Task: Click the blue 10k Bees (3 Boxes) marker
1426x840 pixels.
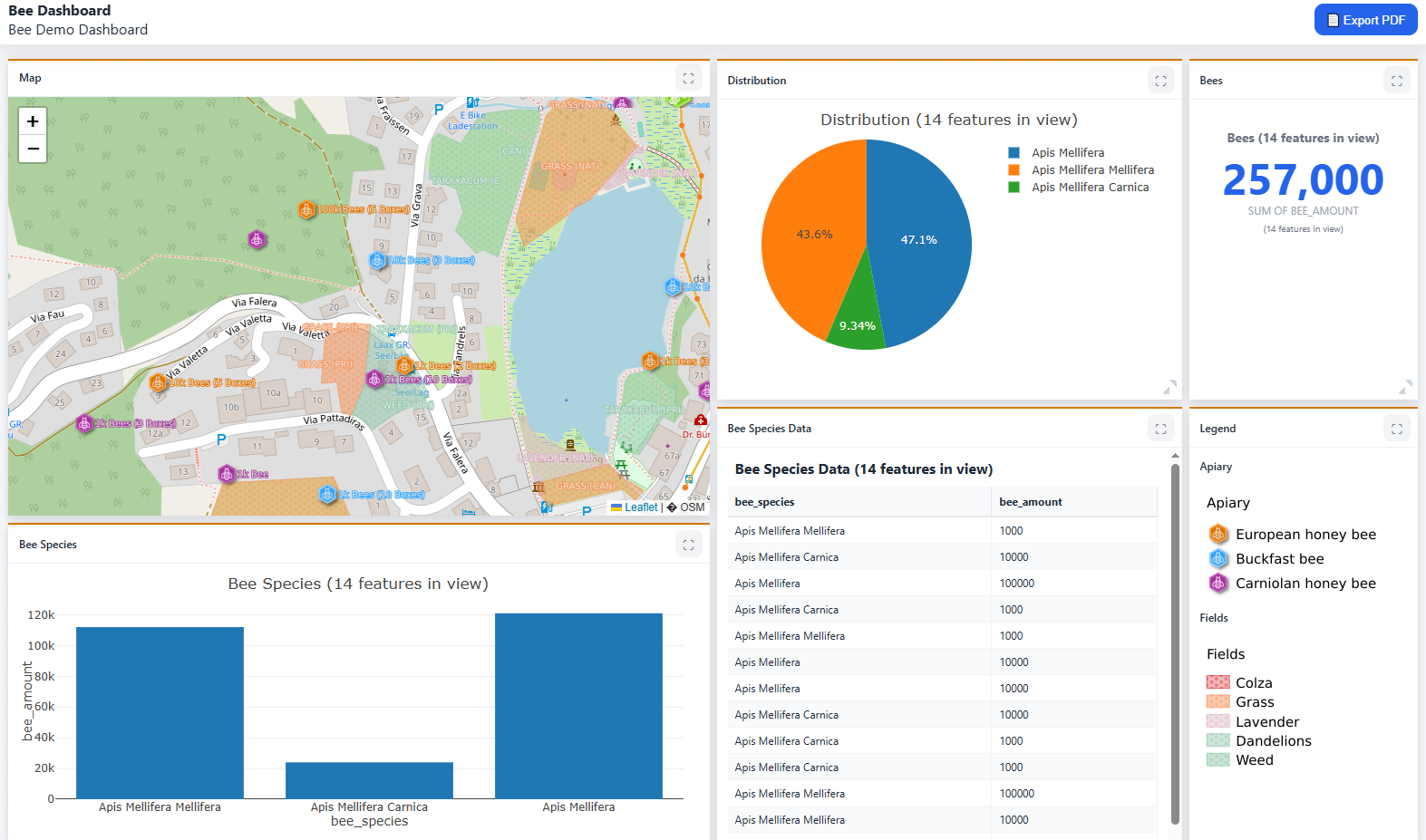Action: click(x=377, y=260)
